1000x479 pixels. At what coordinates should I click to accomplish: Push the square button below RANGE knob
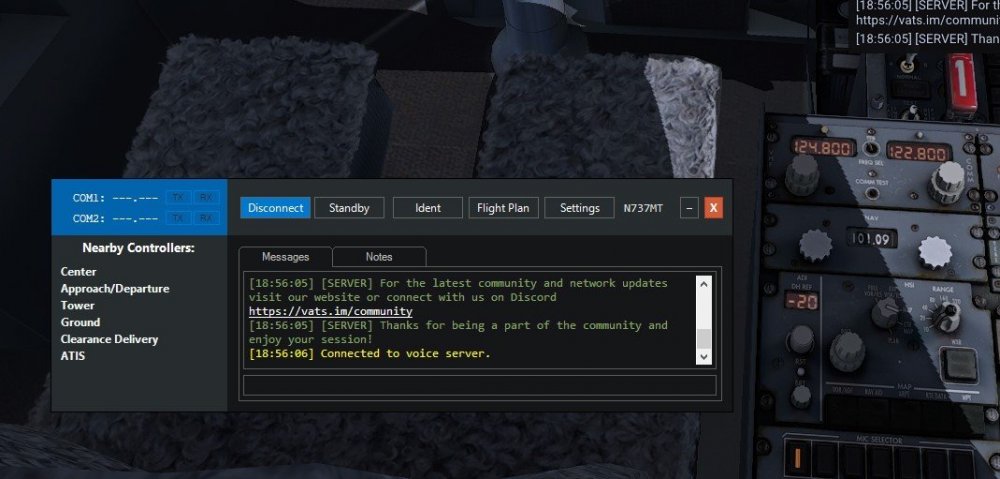tap(959, 364)
